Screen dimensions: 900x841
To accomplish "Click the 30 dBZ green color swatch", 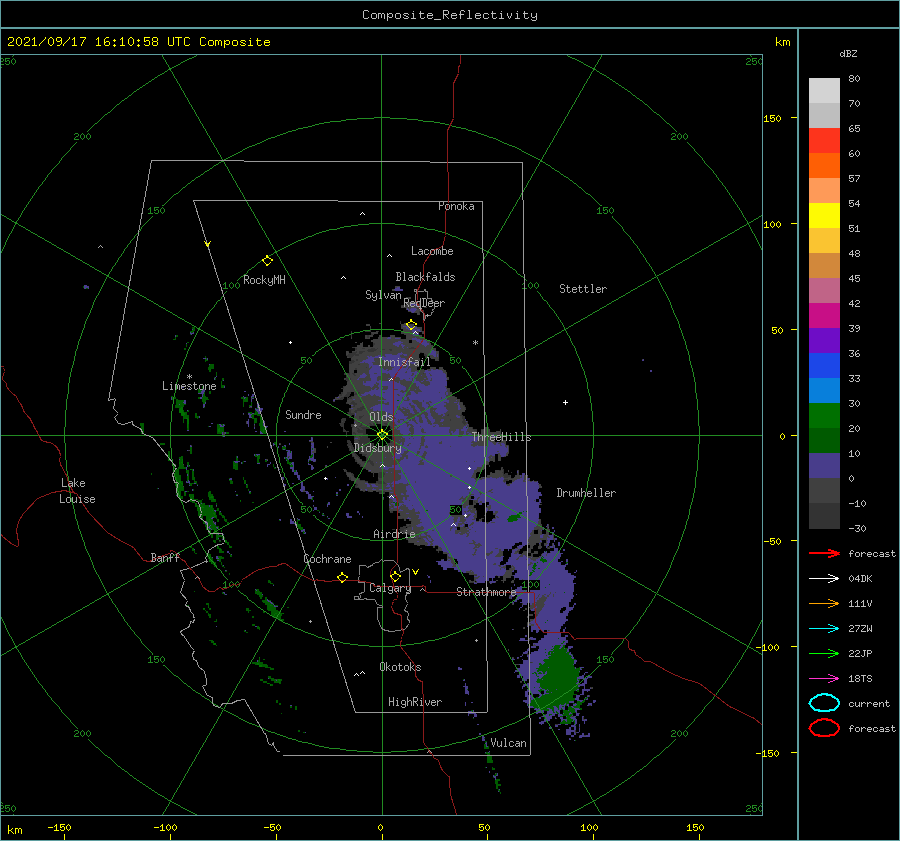I will click(824, 415).
